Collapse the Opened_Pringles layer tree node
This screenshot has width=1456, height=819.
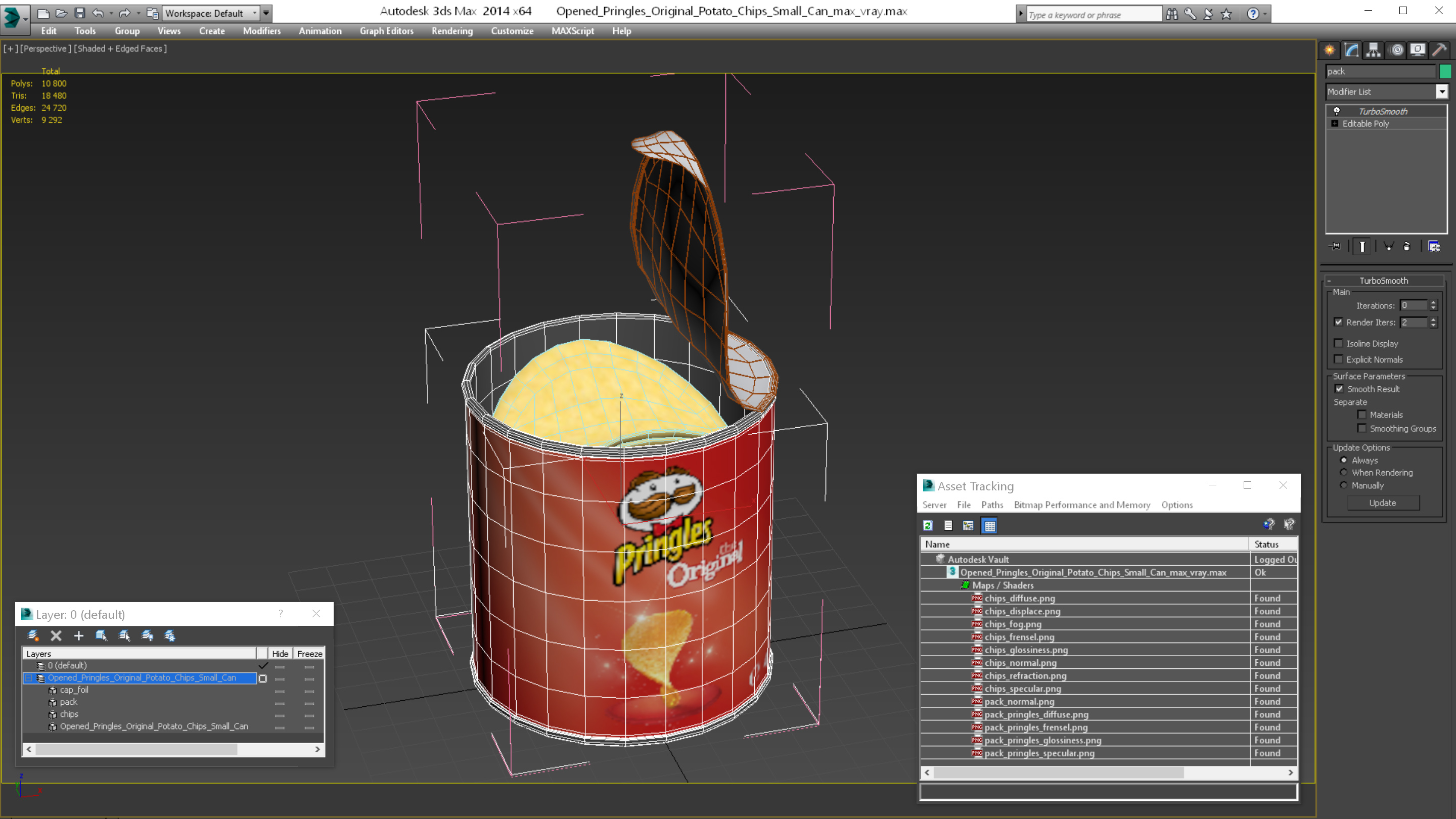pos(28,677)
